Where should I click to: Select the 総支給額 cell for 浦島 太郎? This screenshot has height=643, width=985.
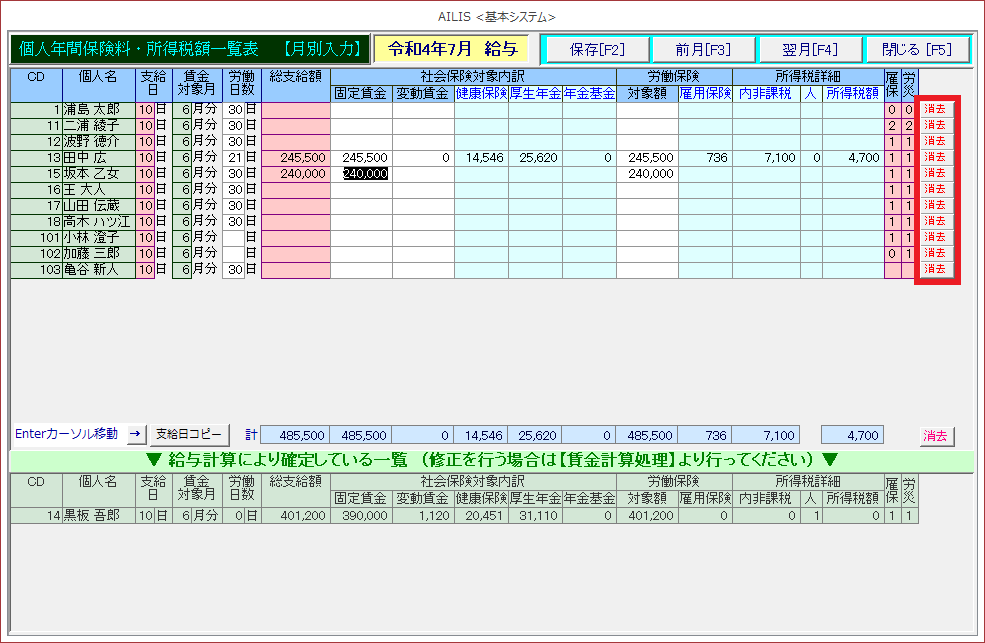tap(295, 109)
